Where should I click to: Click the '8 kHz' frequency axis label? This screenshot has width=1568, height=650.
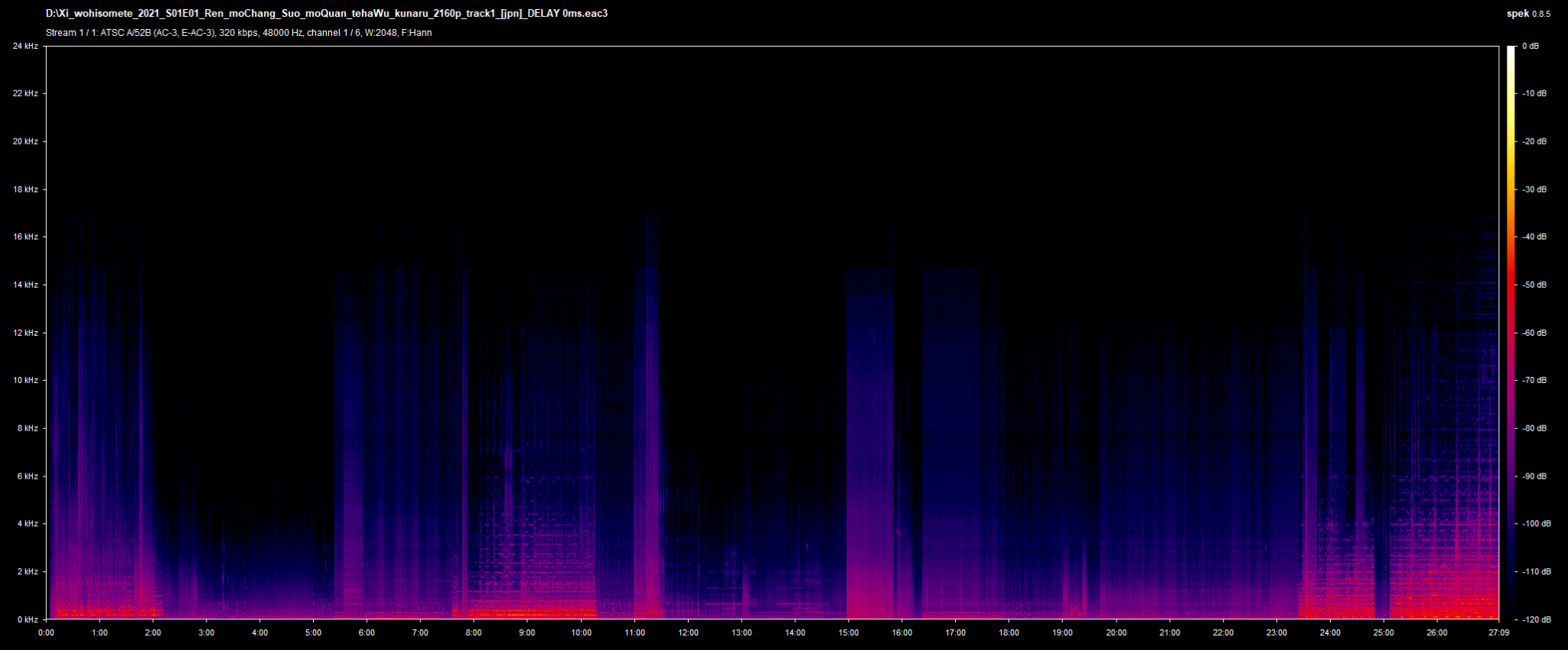(28, 428)
